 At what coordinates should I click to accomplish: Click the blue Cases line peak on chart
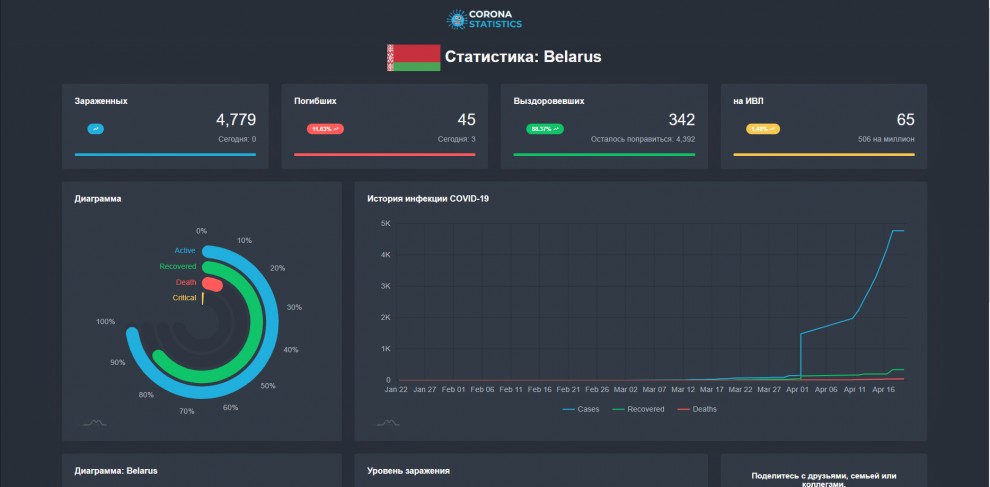pos(898,231)
